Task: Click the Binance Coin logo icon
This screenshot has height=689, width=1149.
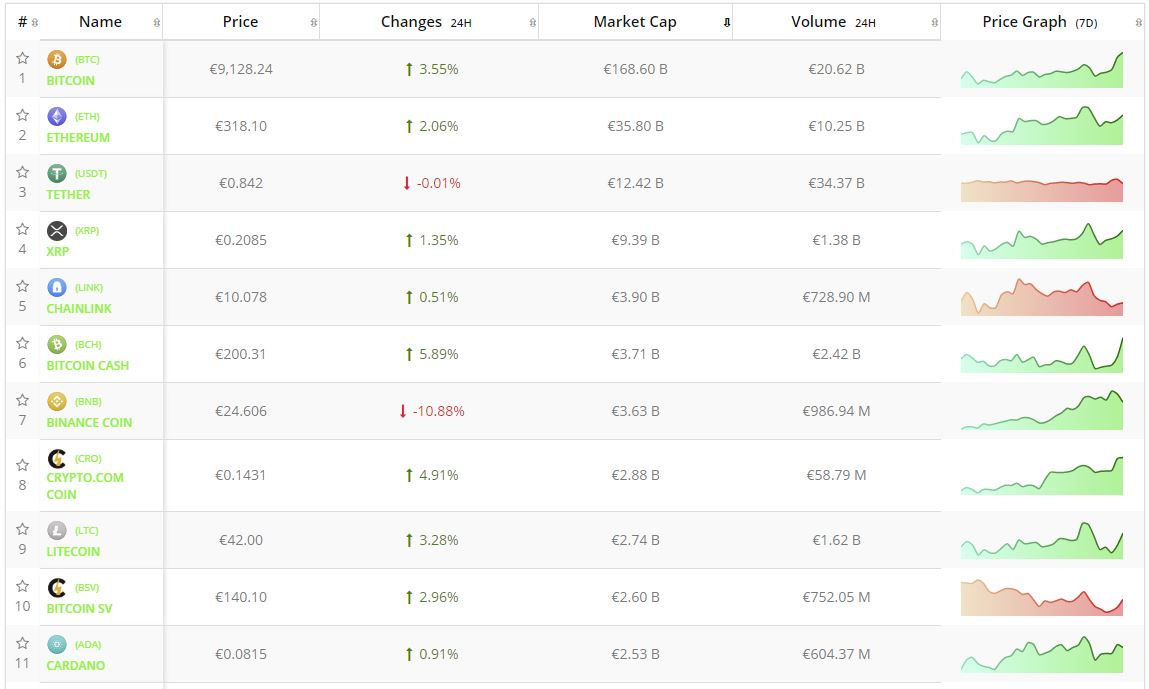Action: pos(57,401)
